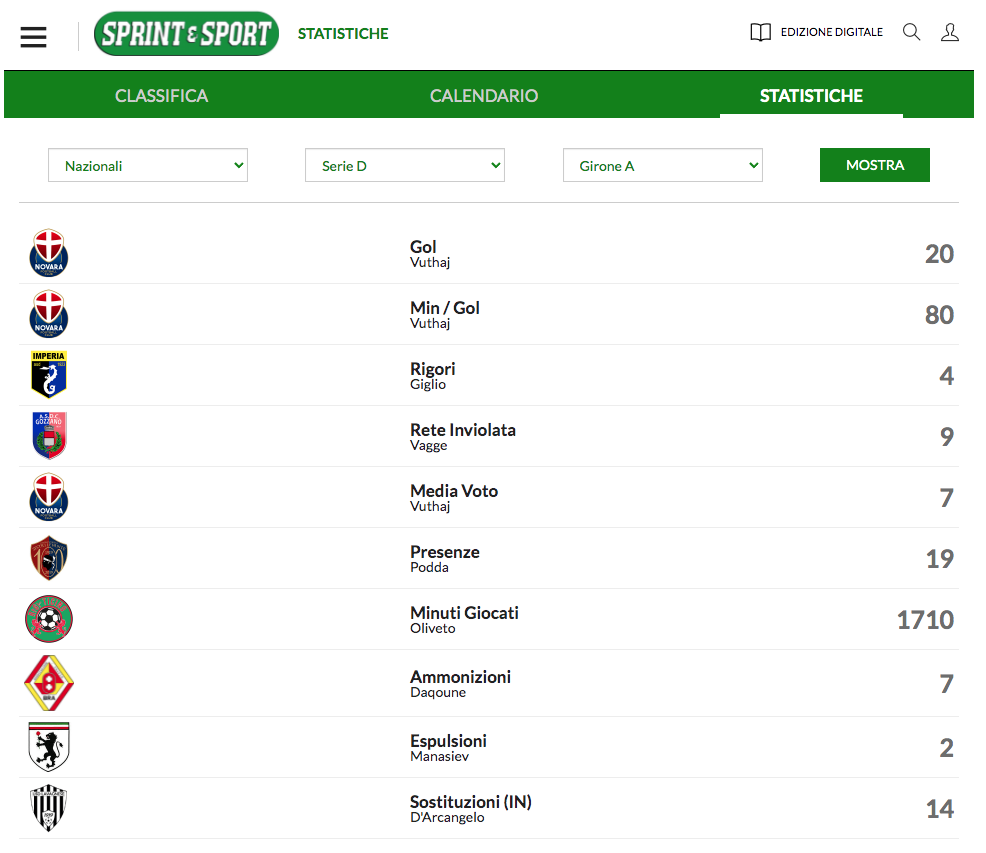This screenshot has height=853, width=986.
Task: Select the Statistiche tab
Action: (x=811, y=96)
